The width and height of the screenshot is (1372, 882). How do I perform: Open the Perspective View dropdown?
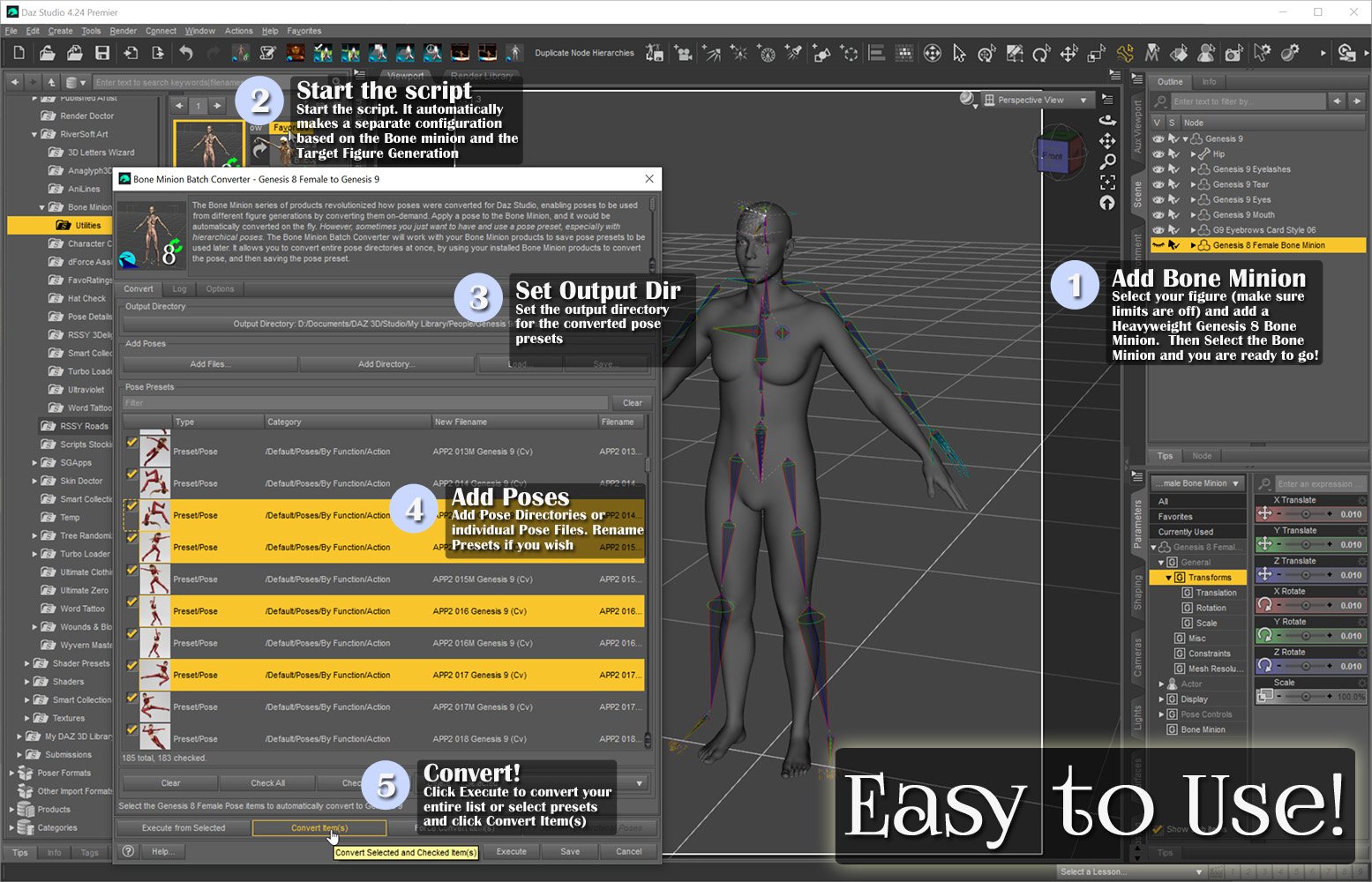pyautogui.click(x=1039, y=100)
